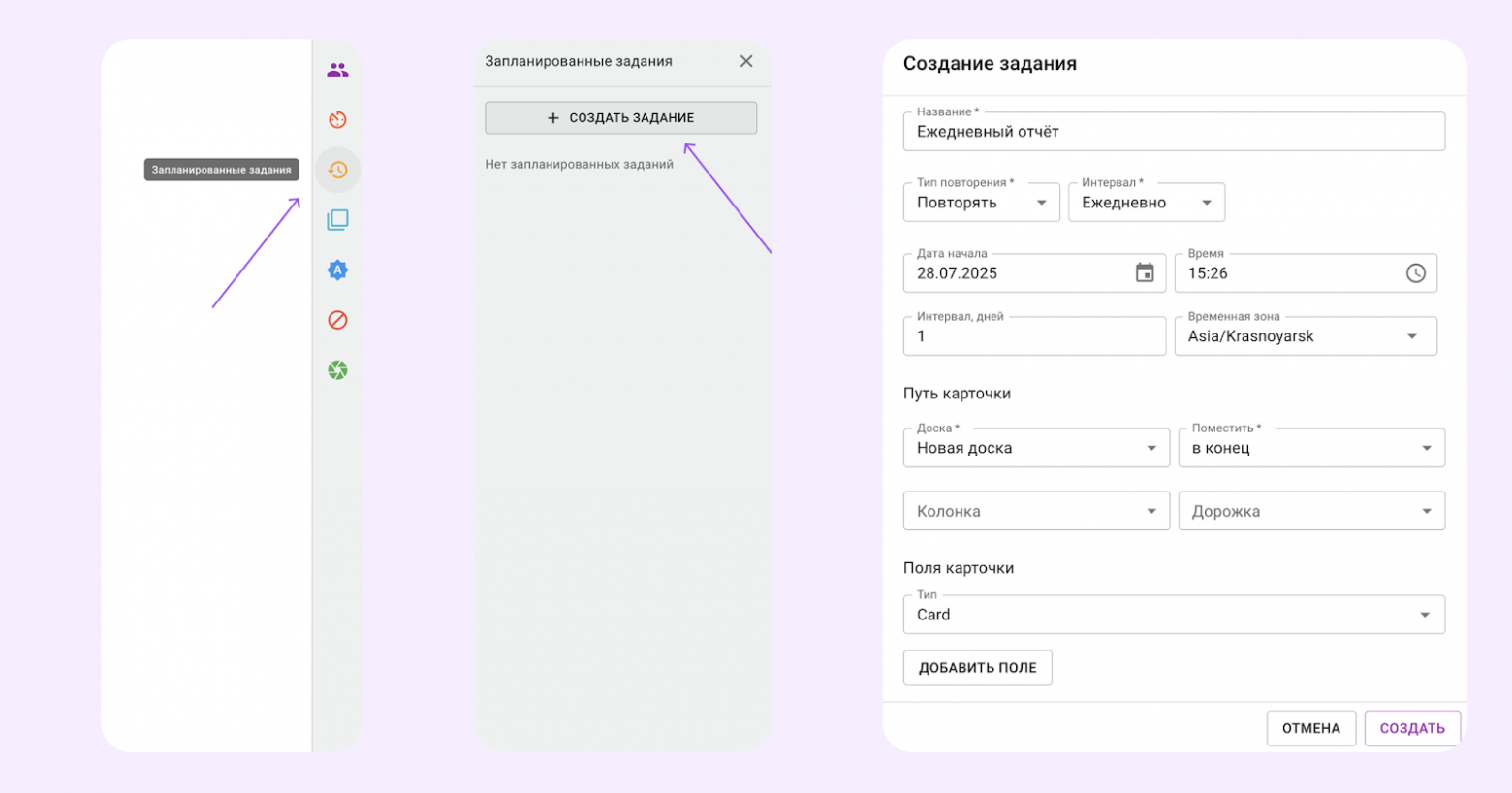Click the ОТМЕНА button

pos(1310,728)
